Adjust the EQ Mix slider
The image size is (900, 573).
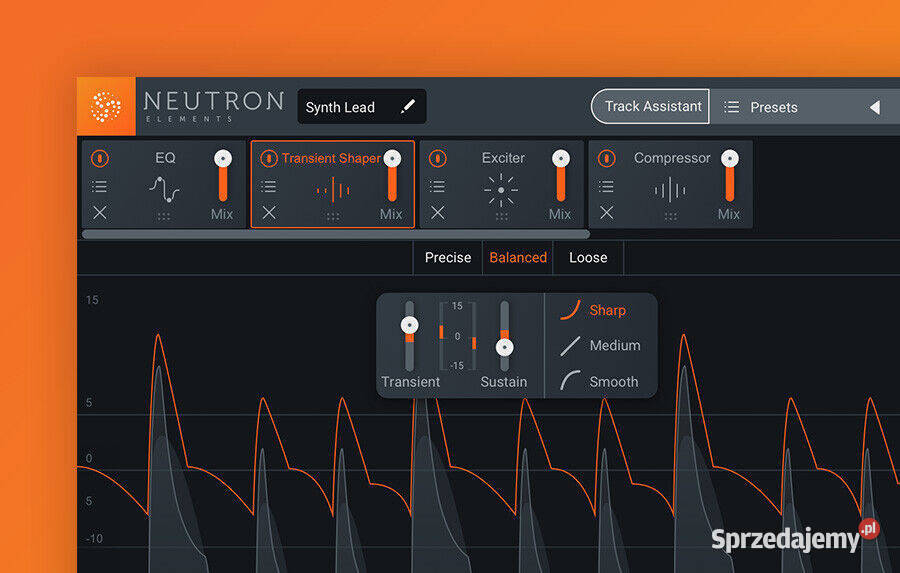223,176
